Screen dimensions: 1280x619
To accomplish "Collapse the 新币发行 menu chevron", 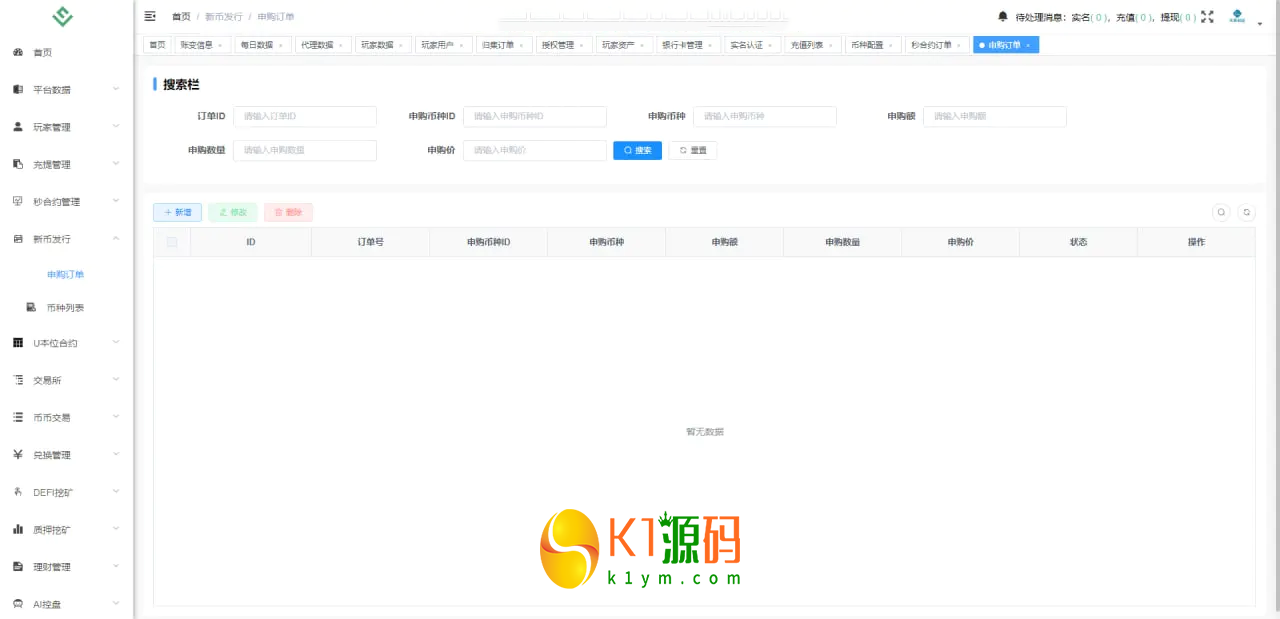I will pyautogui.click(x=116, y=239).
